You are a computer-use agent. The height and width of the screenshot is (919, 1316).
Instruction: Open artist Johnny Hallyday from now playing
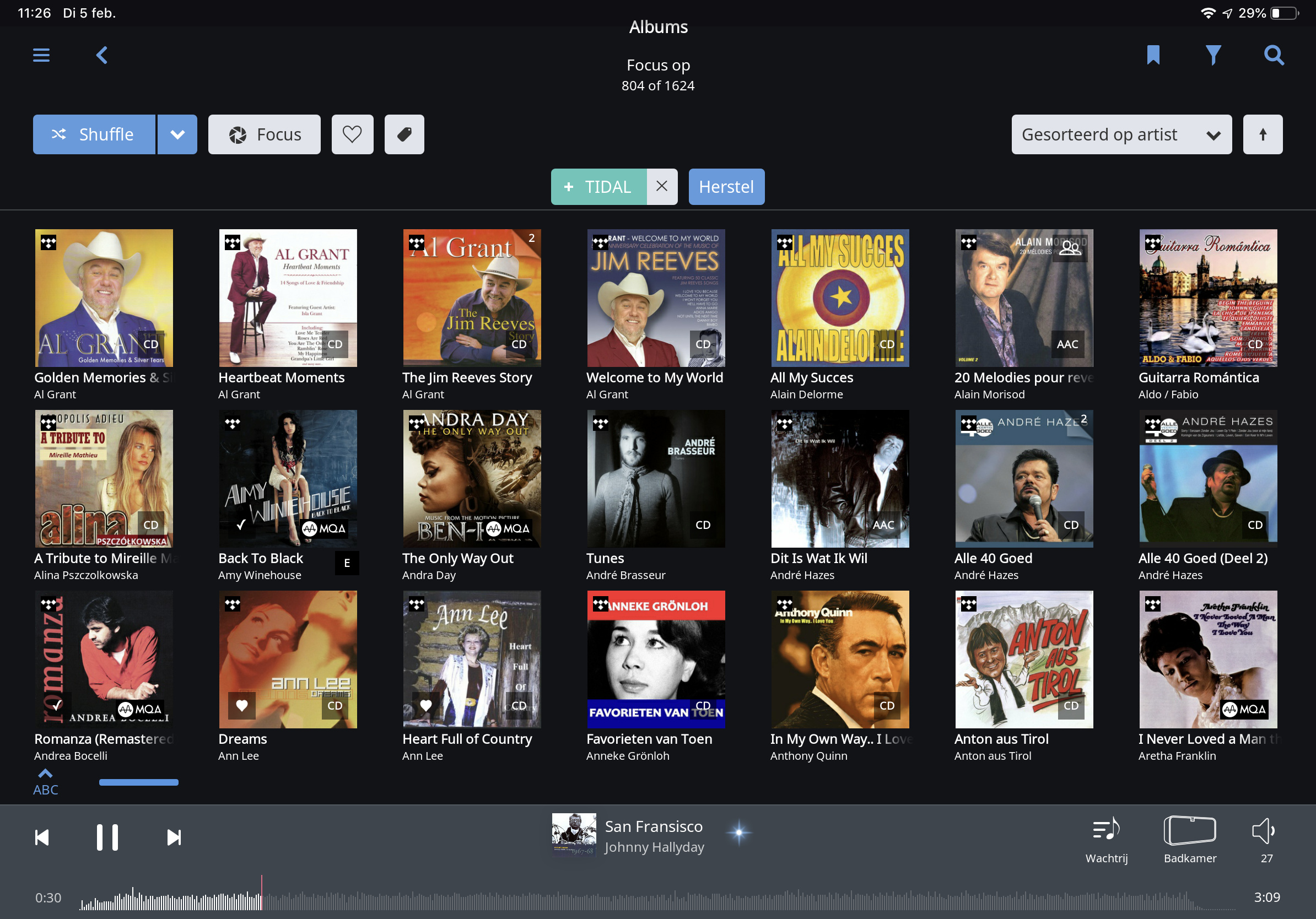pyautogui.click(x=654, y=847)
